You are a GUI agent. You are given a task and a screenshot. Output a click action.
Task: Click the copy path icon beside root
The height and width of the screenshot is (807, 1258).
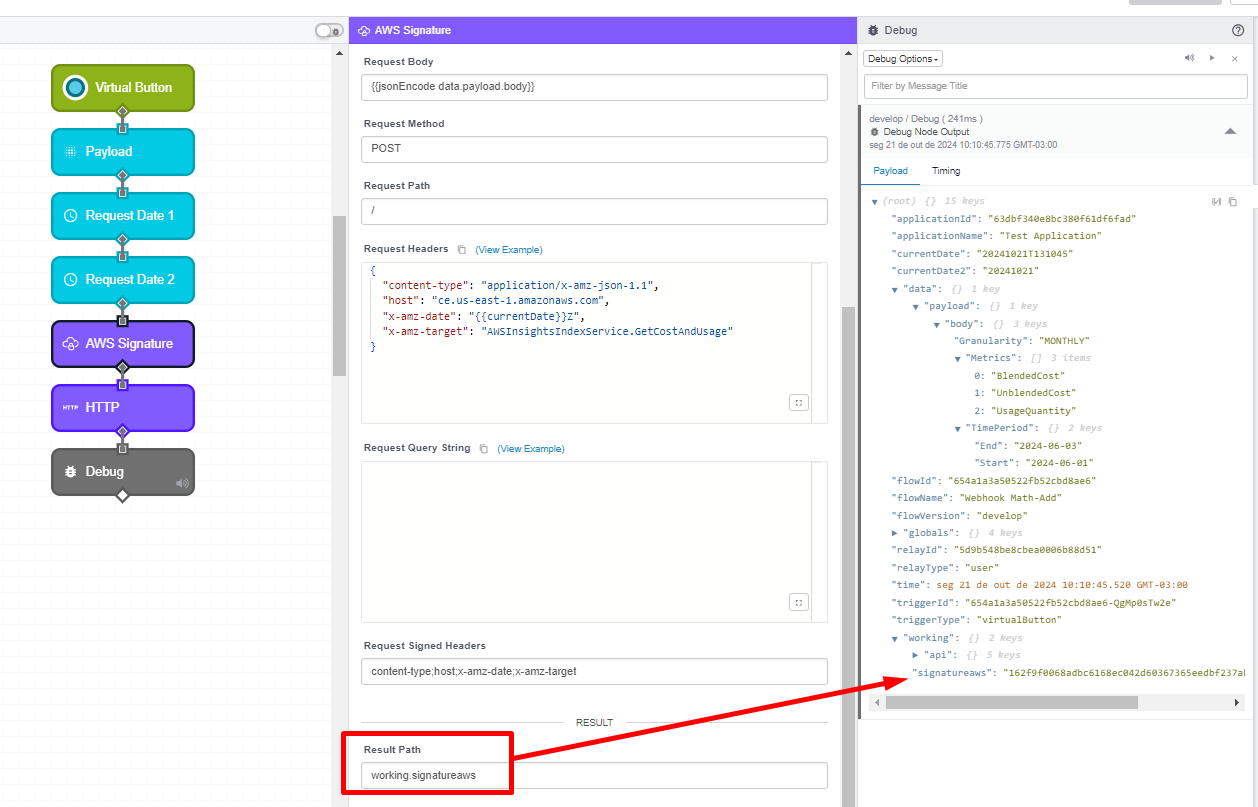pyautogui.click(x=1217, y=202)
